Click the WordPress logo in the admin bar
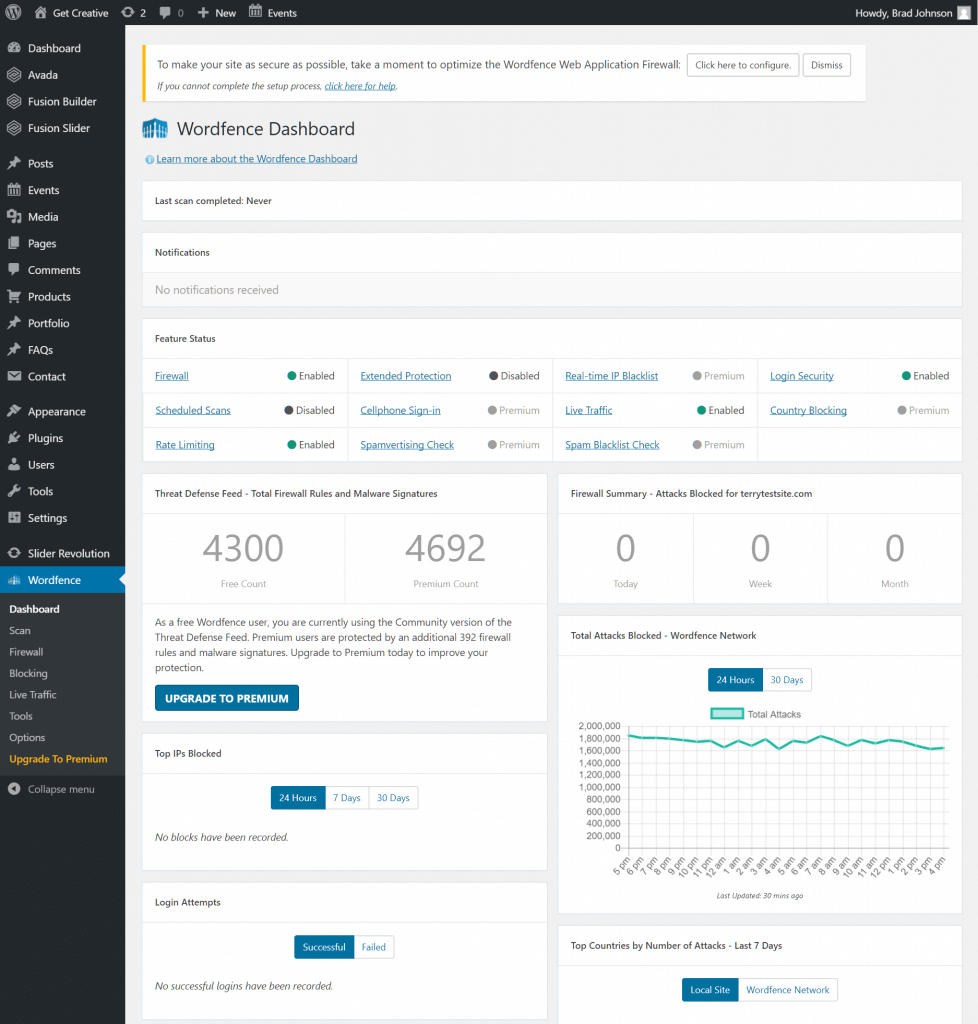The height and width of the screenshot is (1024, 978). pyautogui.click(x=11, y=12)
